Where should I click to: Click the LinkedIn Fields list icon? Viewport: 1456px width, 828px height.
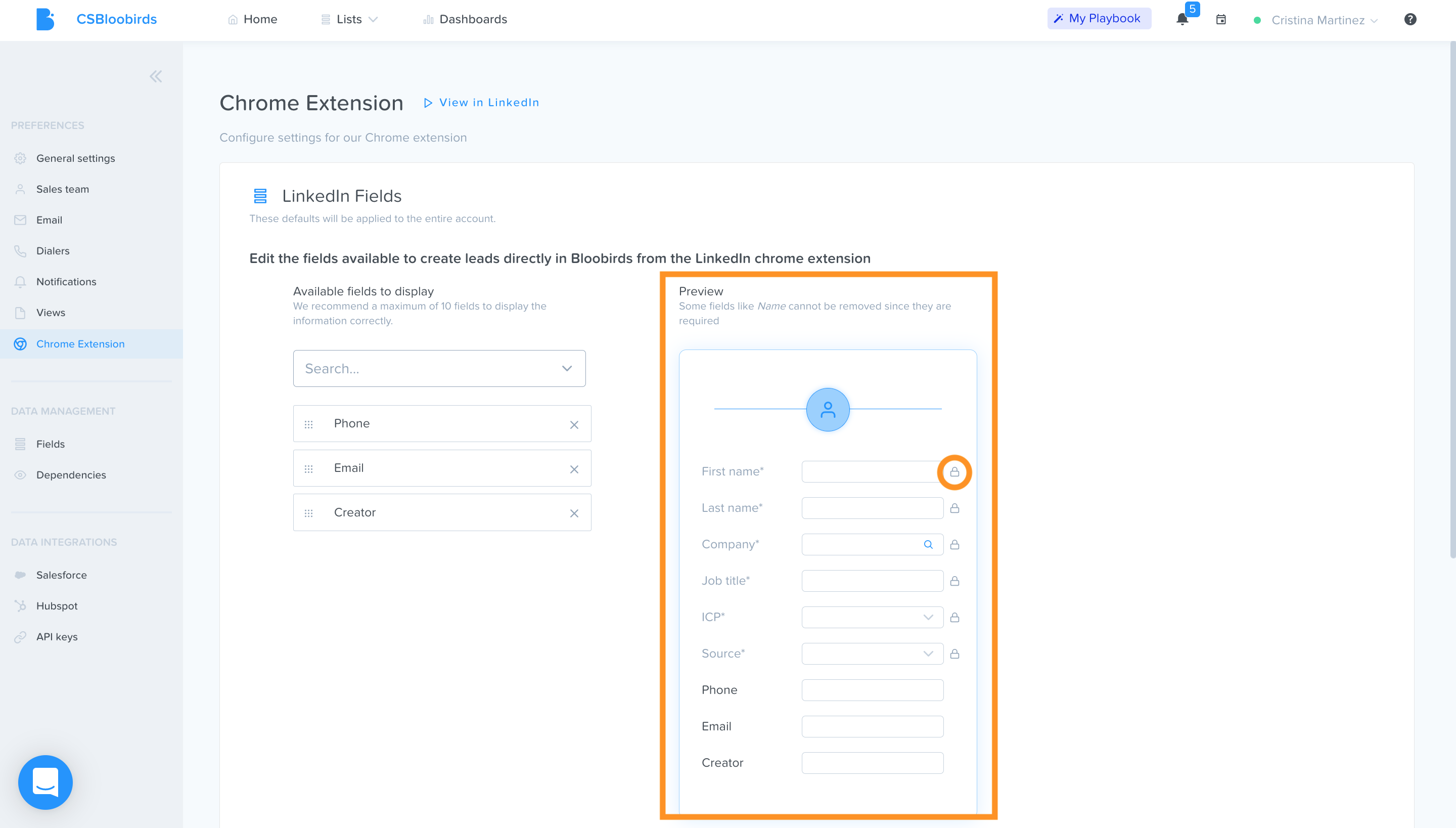(260, 196)
